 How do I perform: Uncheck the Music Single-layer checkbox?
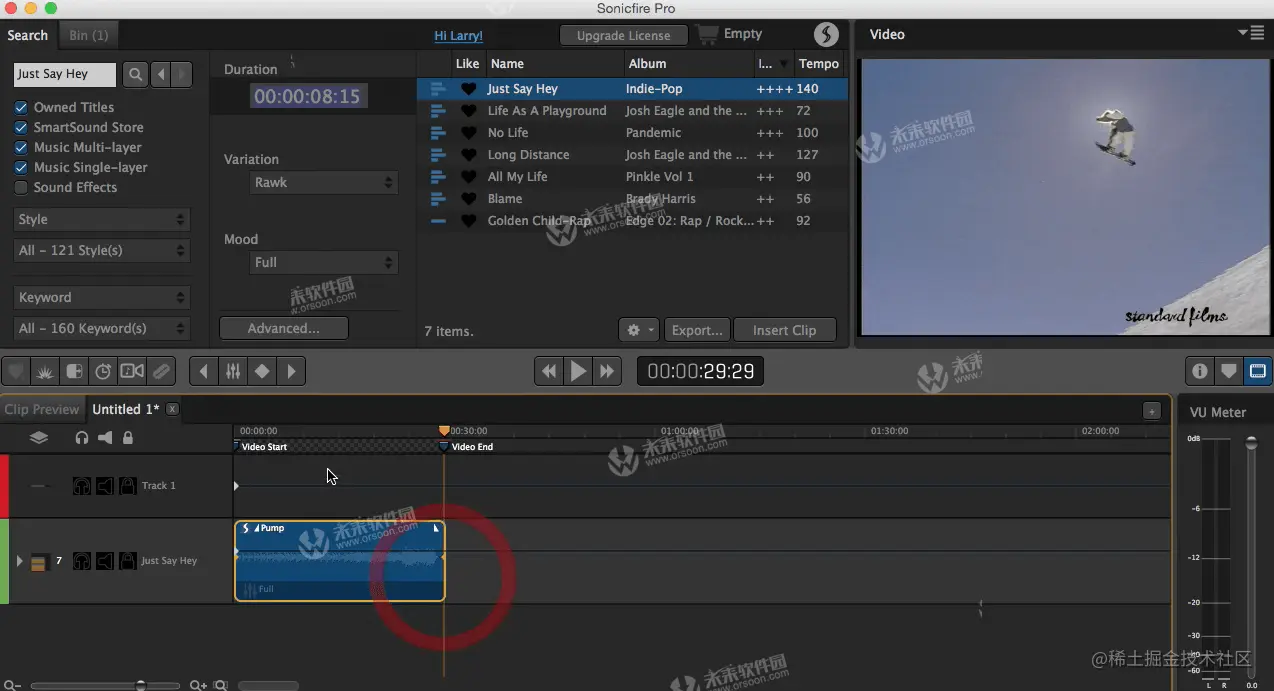point(21,167)
